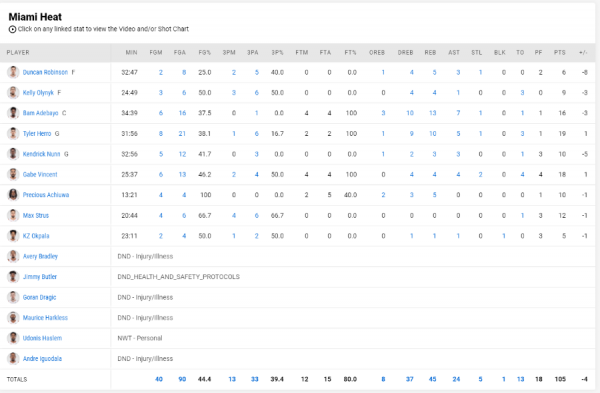Click the video play icon beside instructions
Screen dimensions: 600x393
pyautogui.click(x=12, y=29)
